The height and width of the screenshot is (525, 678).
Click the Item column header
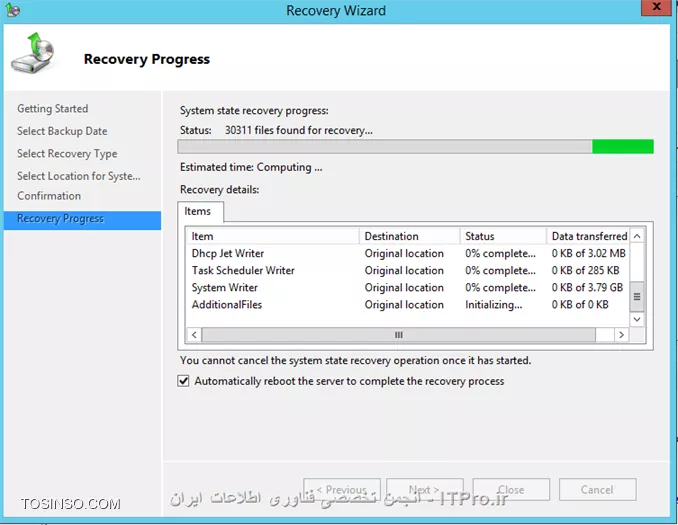click(x=272, y=236)
